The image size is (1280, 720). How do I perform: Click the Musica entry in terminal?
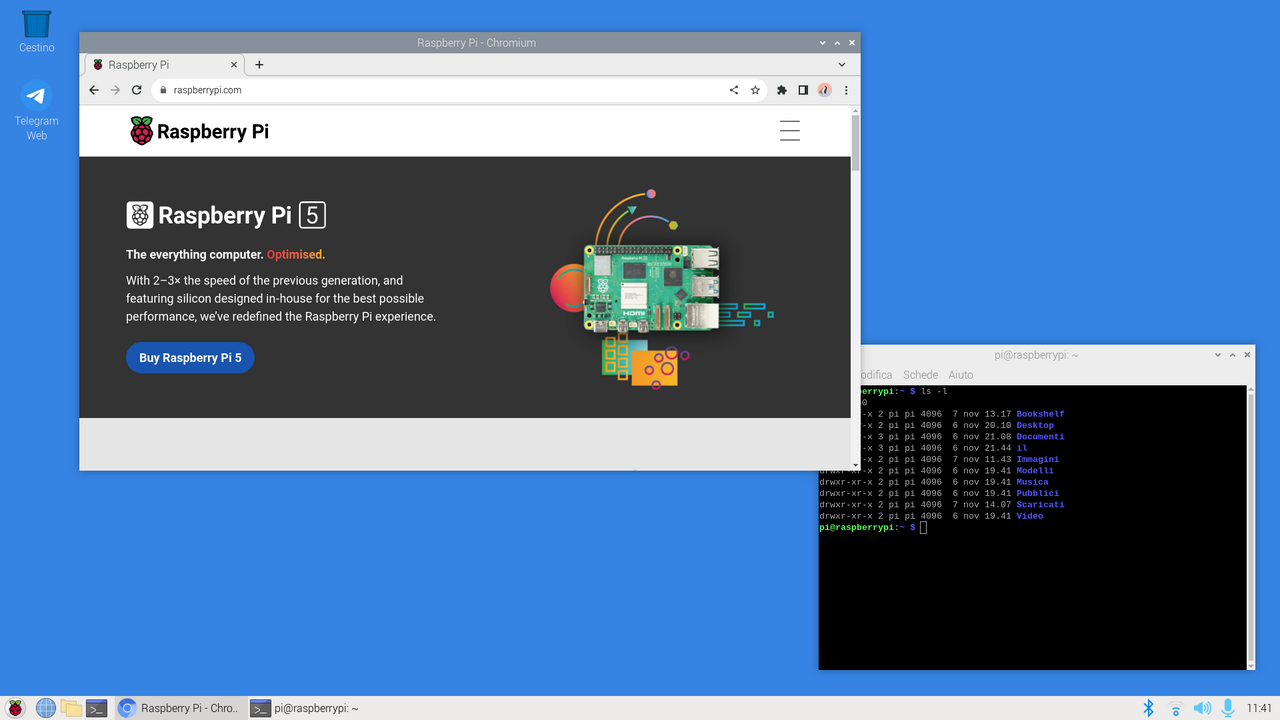[x=1032, y=482]
